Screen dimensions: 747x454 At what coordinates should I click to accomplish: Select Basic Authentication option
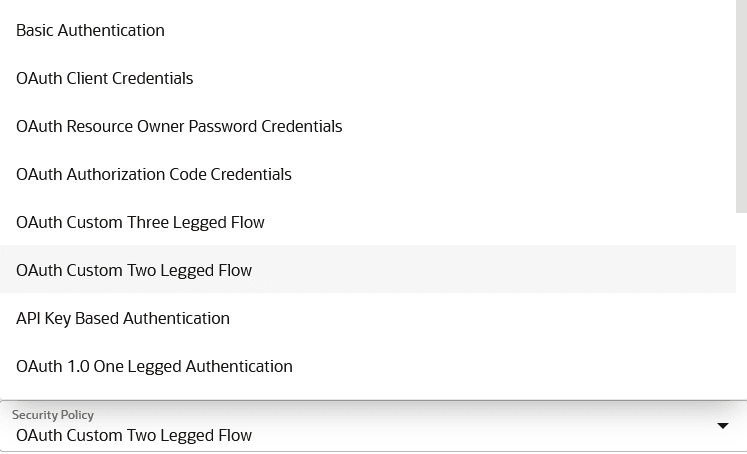368,30
